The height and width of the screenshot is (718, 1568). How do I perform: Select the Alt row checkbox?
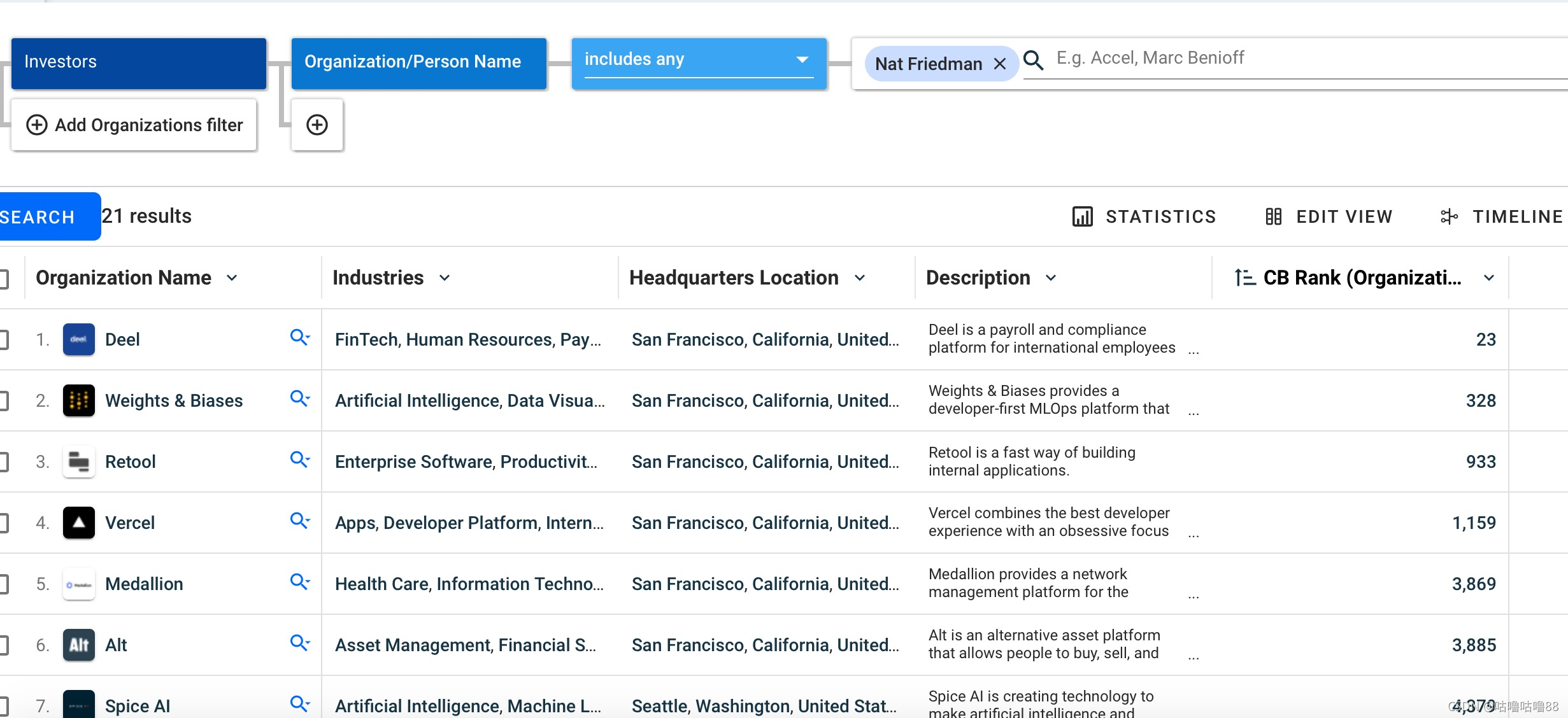pyautogui.click(x=3, y=645)
